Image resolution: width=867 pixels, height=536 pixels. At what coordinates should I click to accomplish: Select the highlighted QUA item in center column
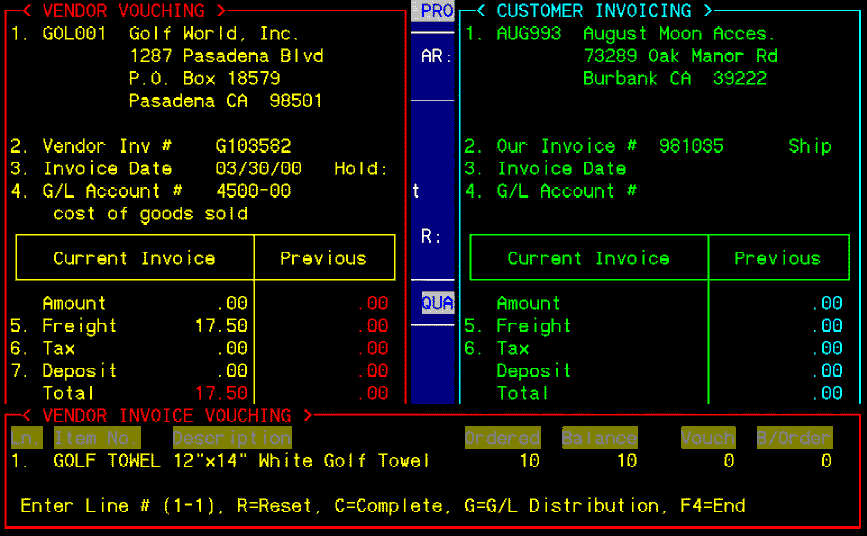point(437,302)
